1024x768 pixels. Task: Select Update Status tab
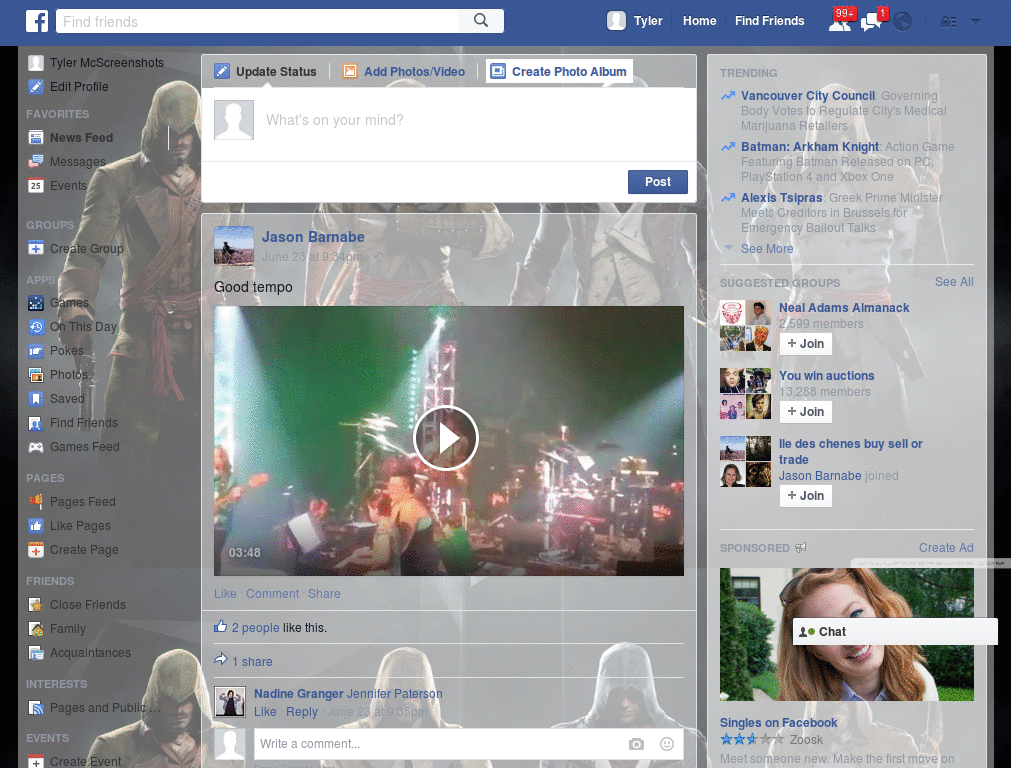click(x=266, y=72)
